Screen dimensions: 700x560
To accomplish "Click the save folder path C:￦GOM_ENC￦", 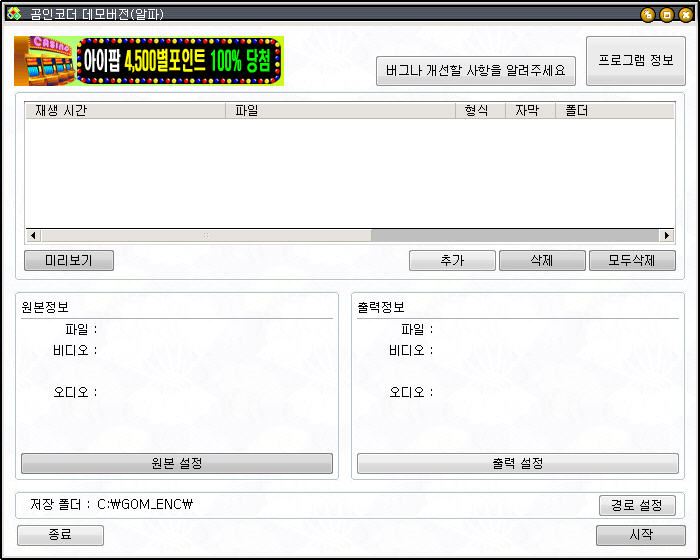I will tap(145, 505).
